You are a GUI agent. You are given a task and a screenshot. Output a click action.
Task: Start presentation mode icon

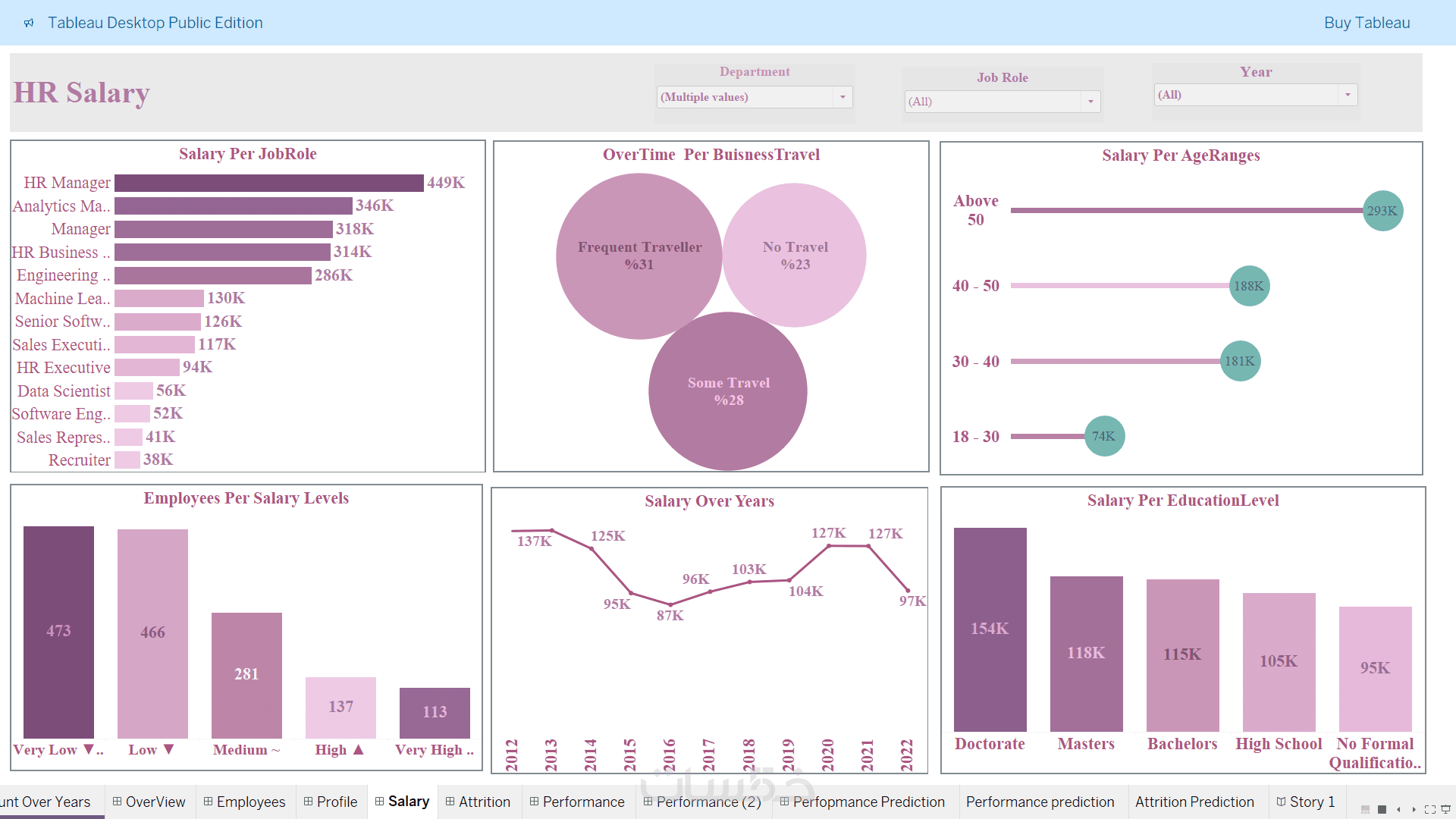(x=1445, y=809)
